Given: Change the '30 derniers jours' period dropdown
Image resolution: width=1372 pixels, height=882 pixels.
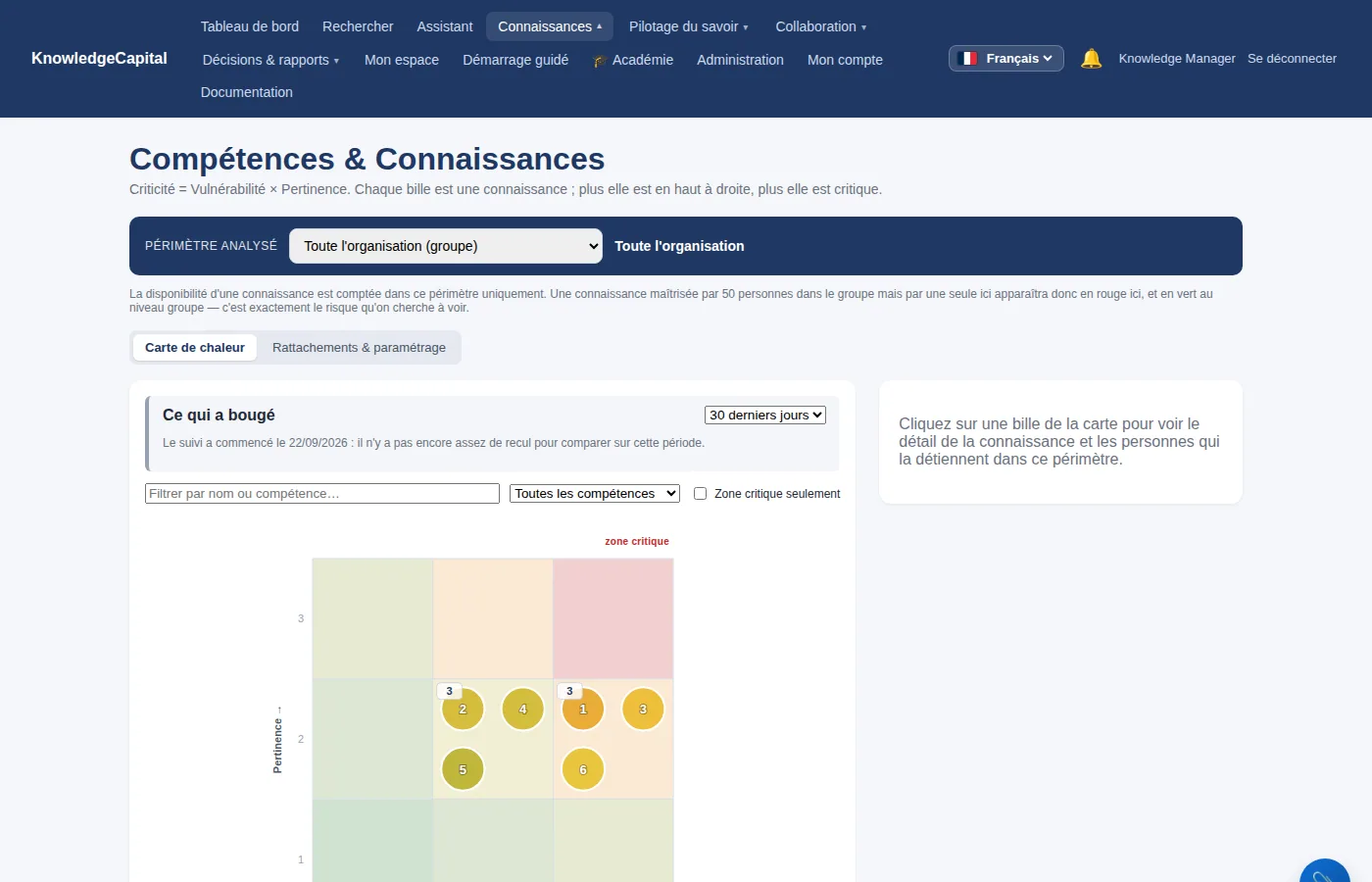Looking at the screenshot, I should (x=765, y=416).
